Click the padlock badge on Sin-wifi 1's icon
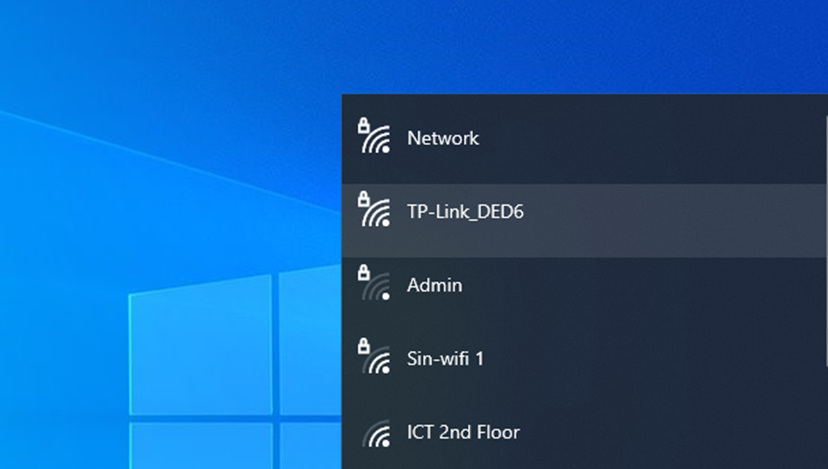This screenshot has height=469, width=828. click(x=364, y=346)
